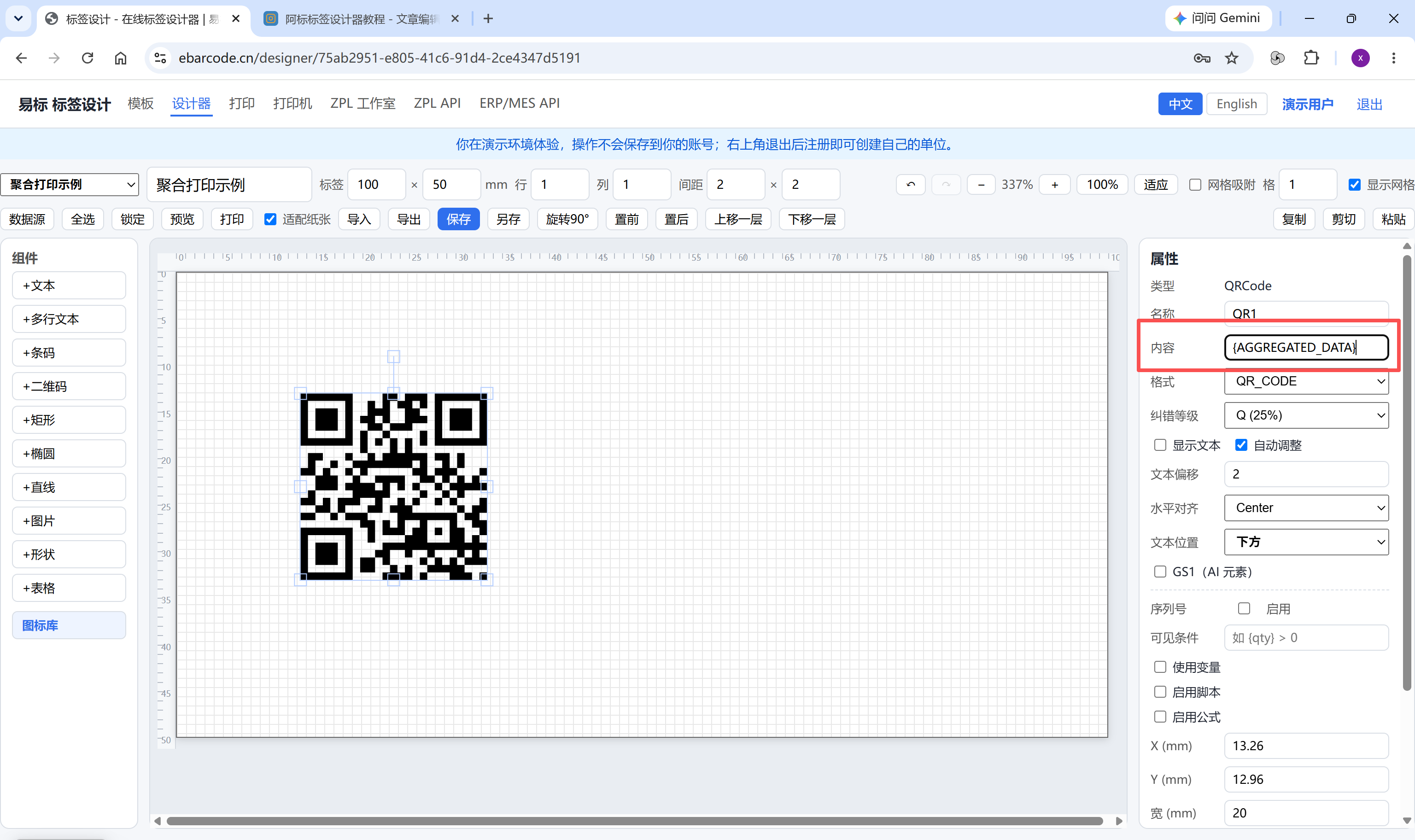The width and height of the screenshot is (1415, 840).
Task: Open the 水平对齐 Center dropdown
Action: (1306, 508)
